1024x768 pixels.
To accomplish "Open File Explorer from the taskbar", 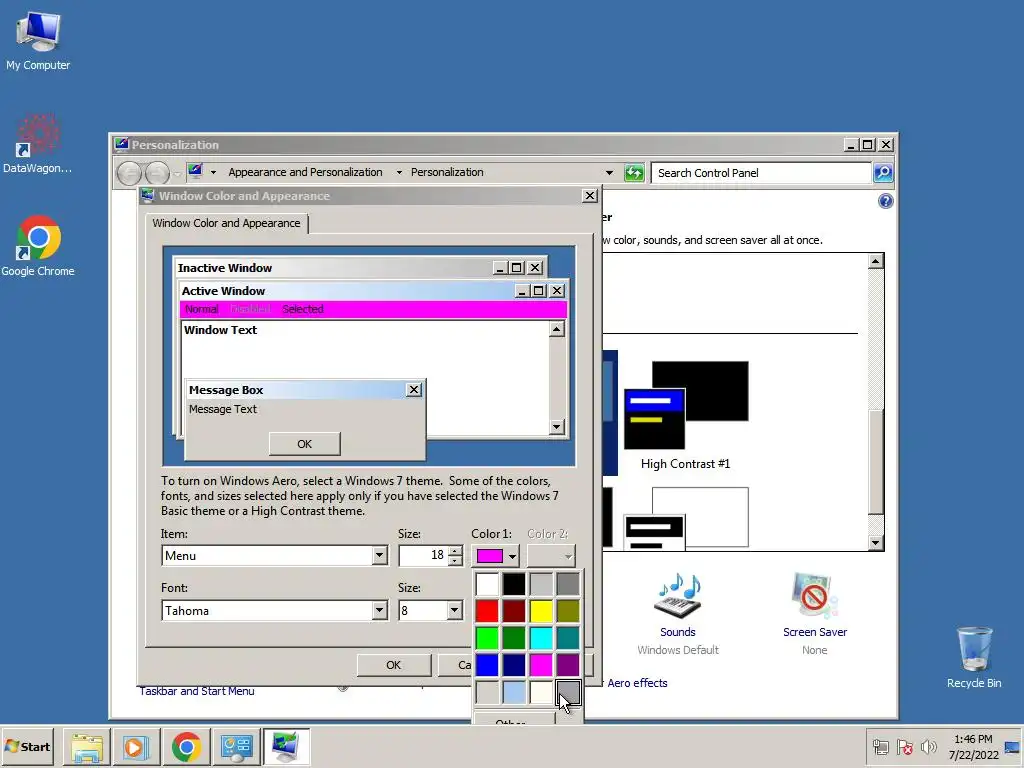I will coord(87,747).
